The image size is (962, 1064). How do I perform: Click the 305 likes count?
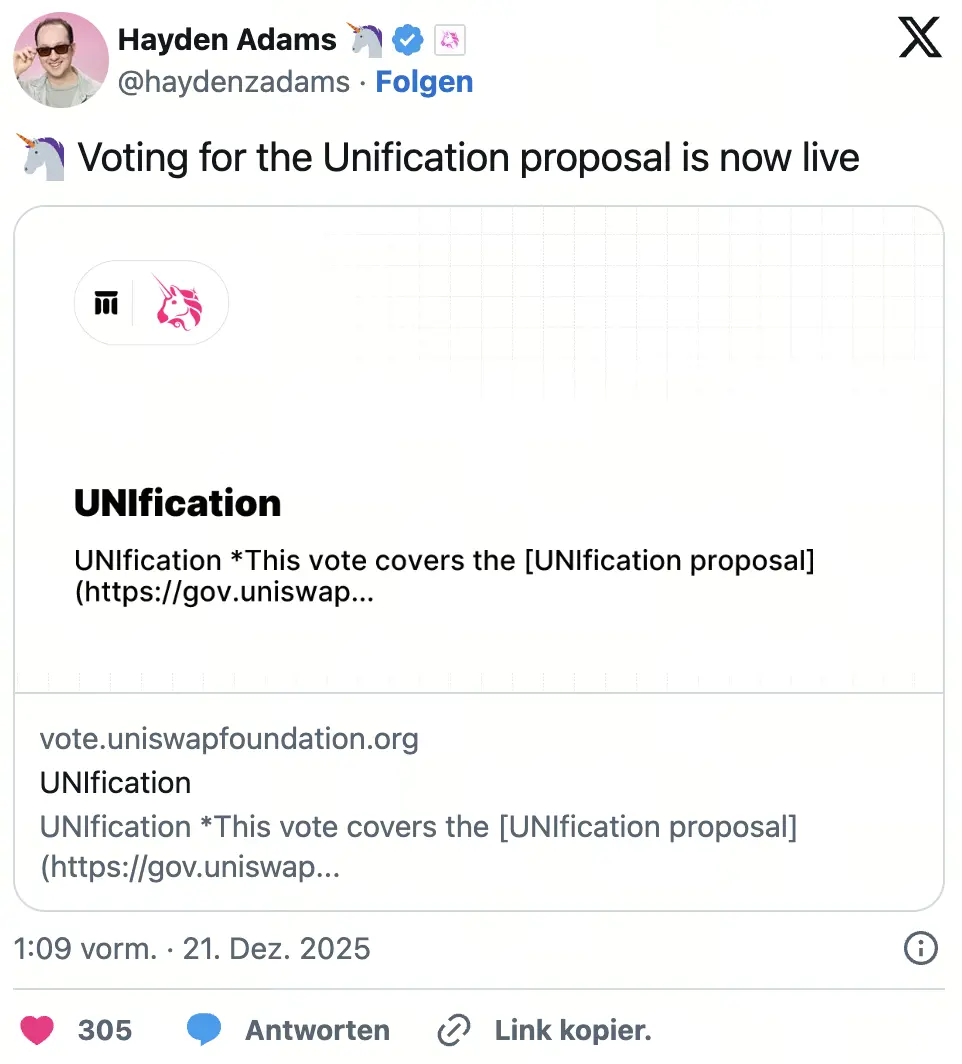pos(105,1029)
